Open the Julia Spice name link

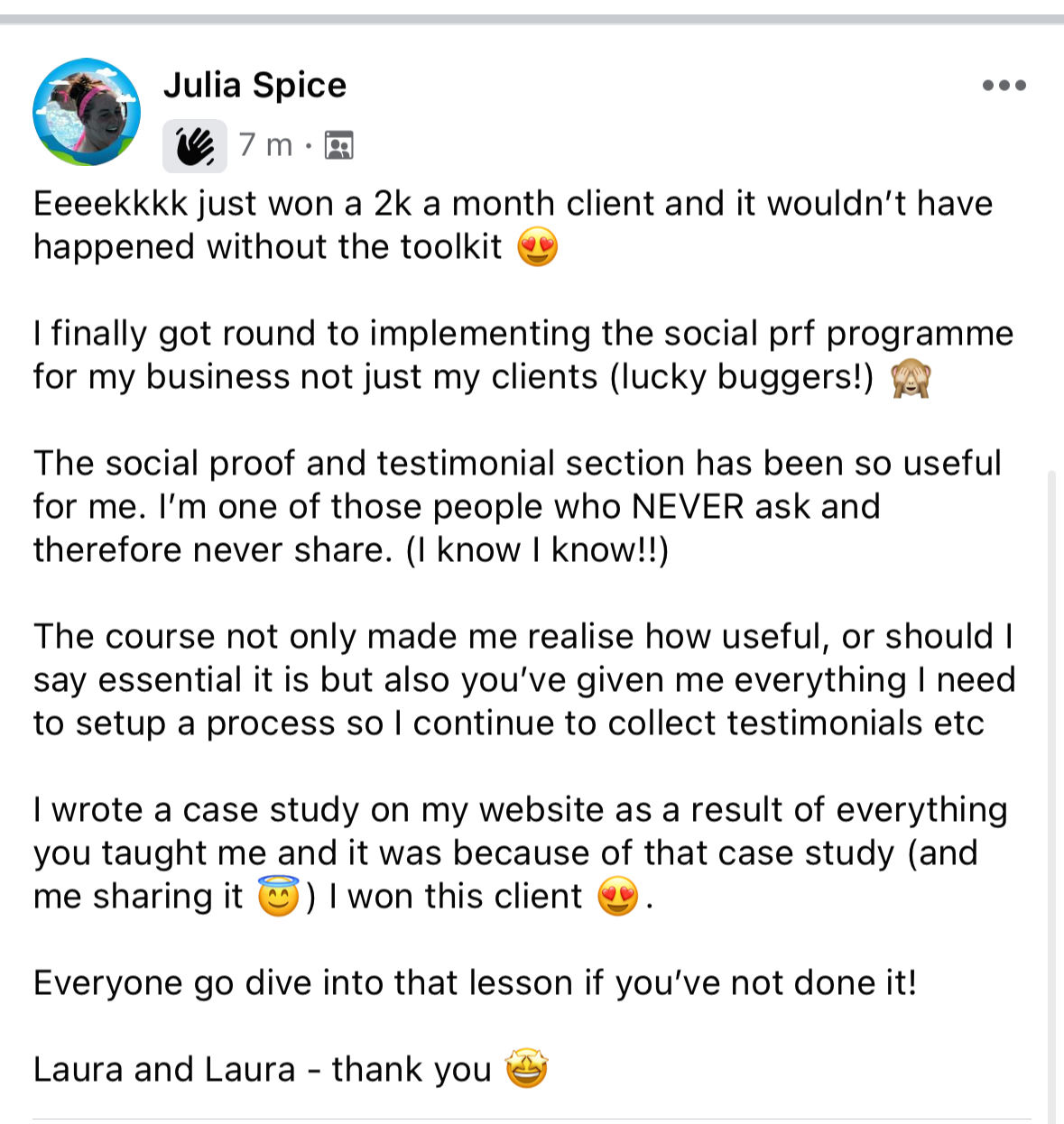(x=254, y=85)
